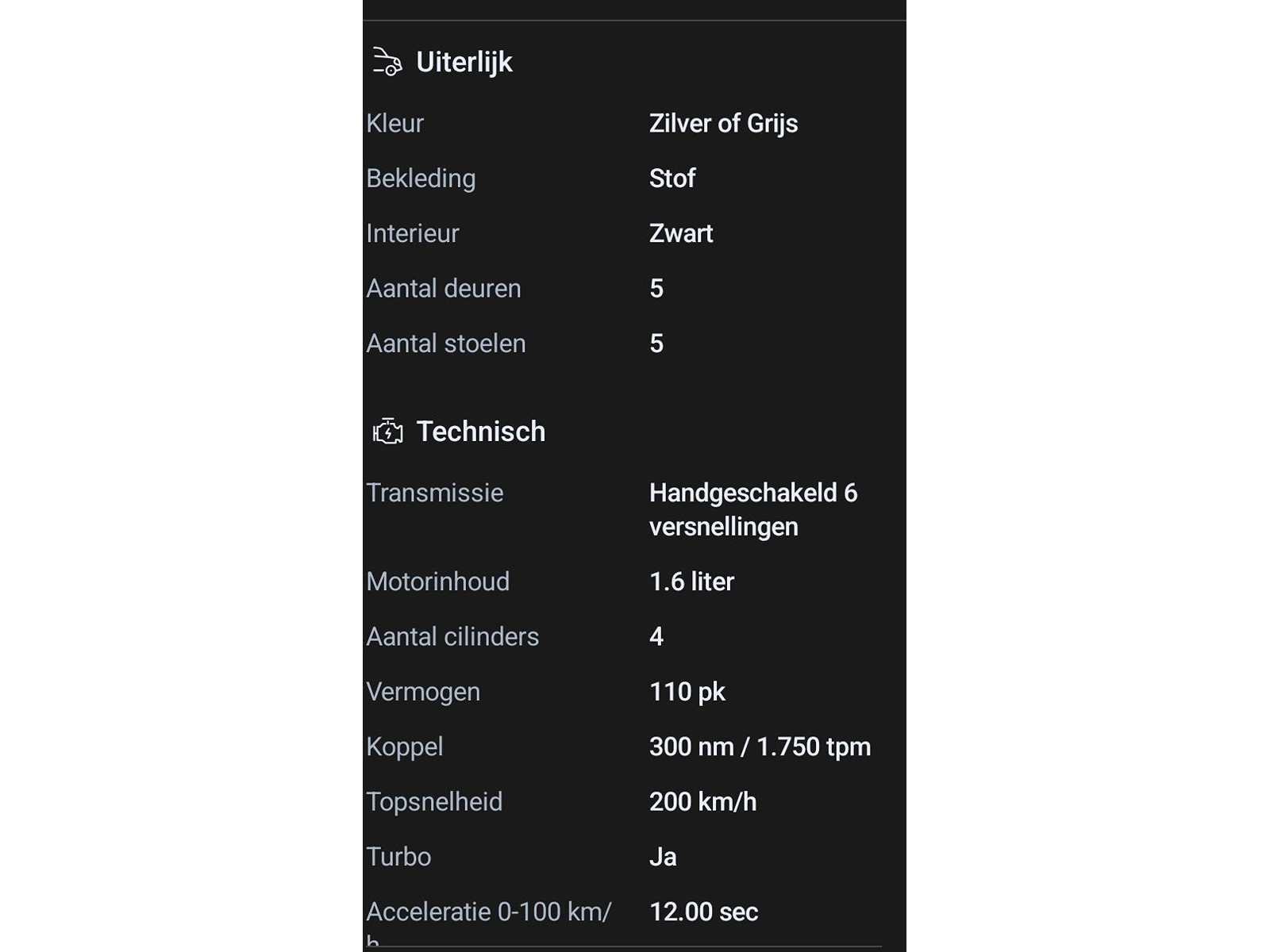1270x952 pixels.
Task: Click the 1.6 liter Motorinhoud value
Action: pyautogui.click(x=691, y=582)
